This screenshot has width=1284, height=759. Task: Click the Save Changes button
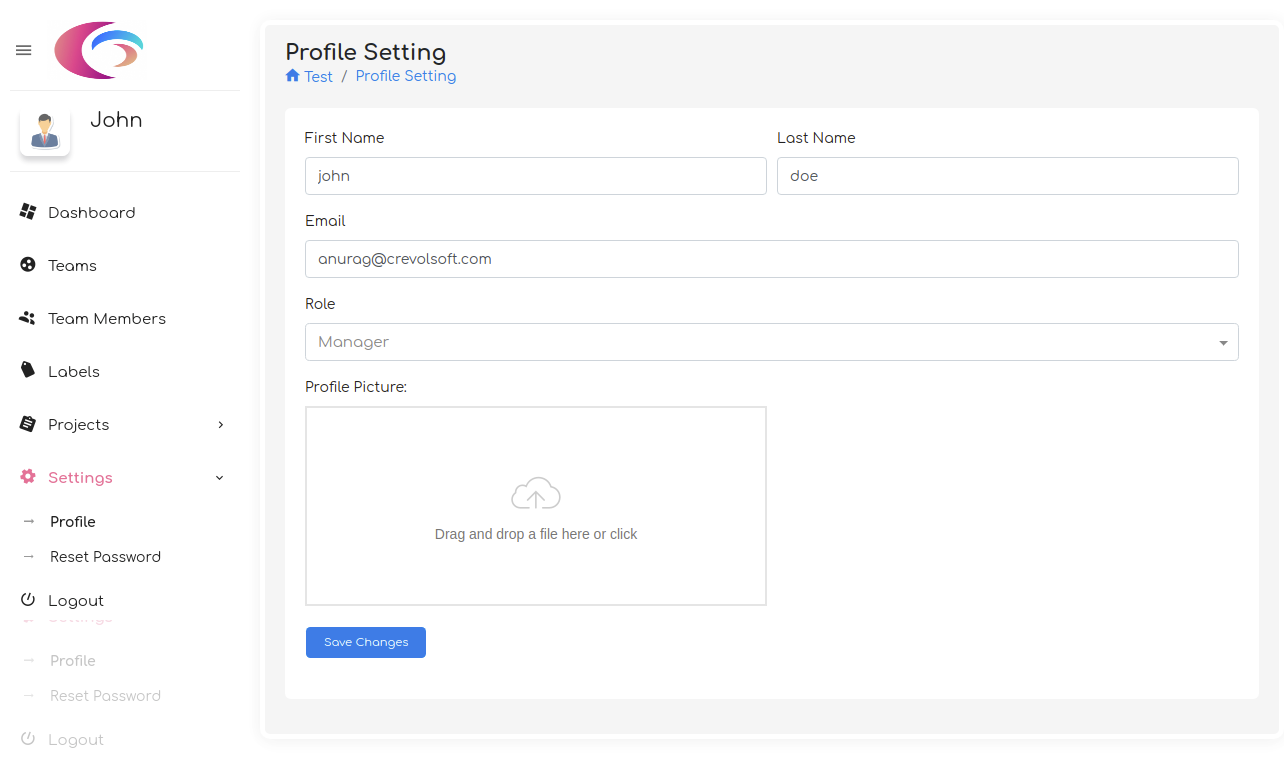coord(366,642)
